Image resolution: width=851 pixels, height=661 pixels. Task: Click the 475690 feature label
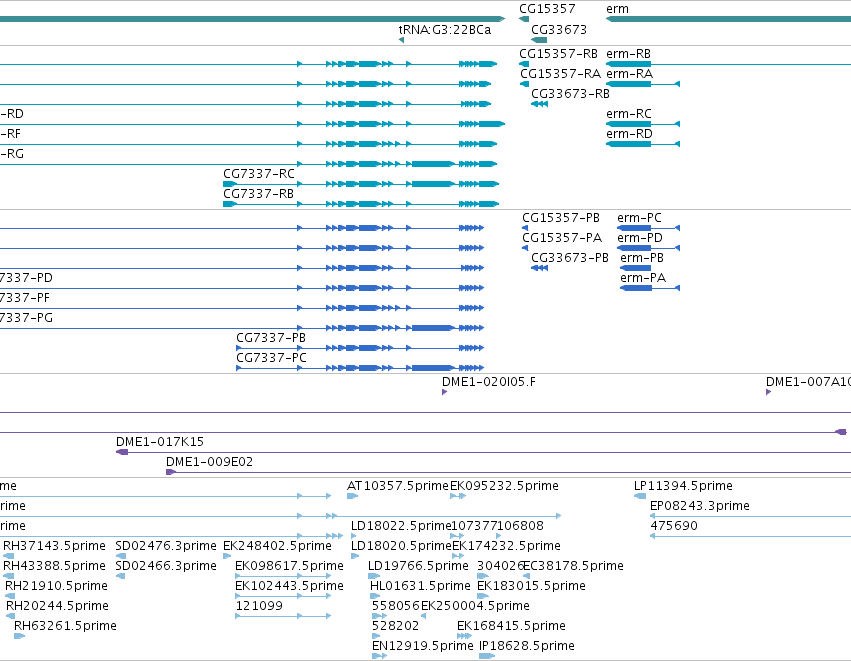(x=674, y=526)
